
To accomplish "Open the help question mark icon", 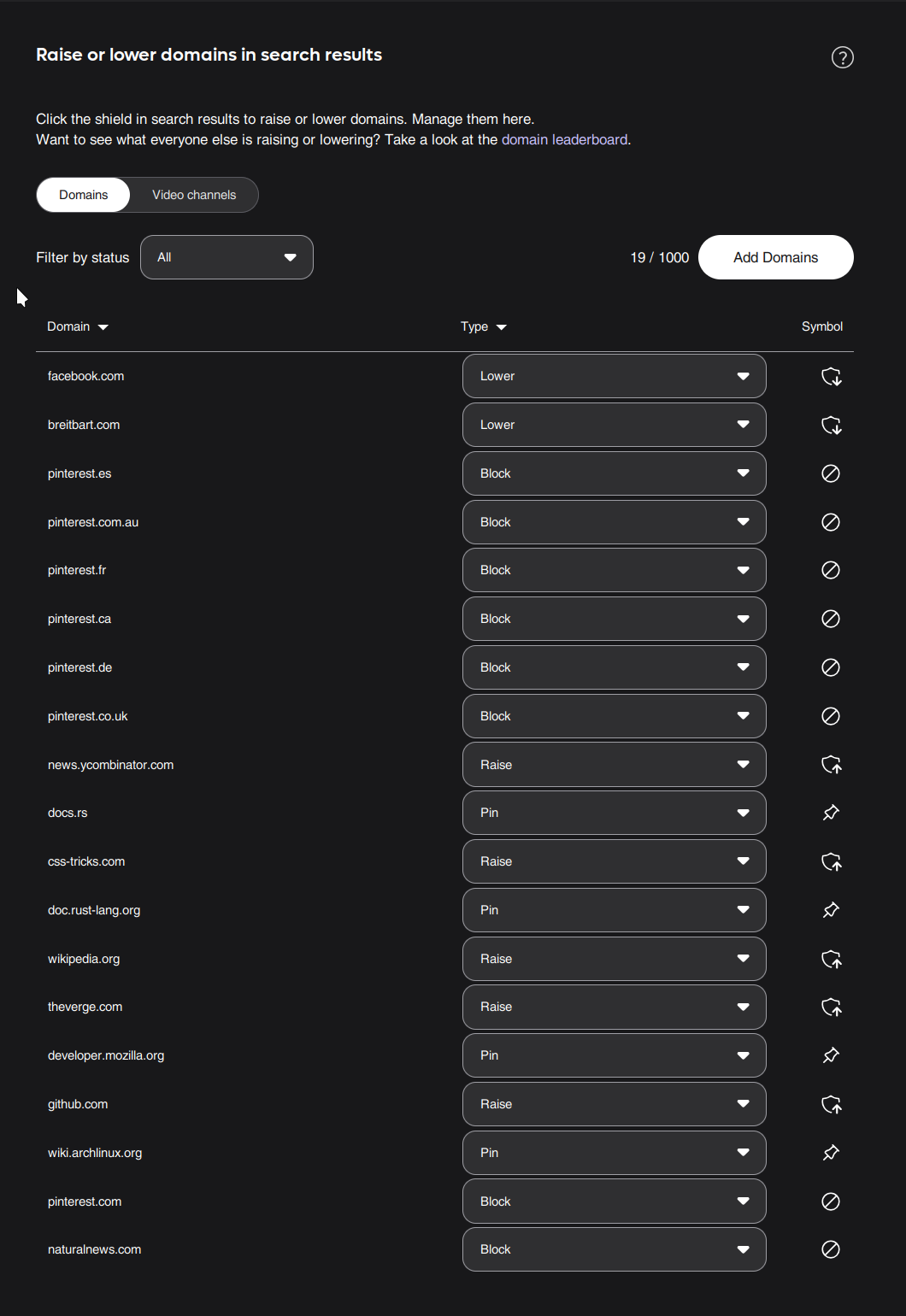I will 843,57.
